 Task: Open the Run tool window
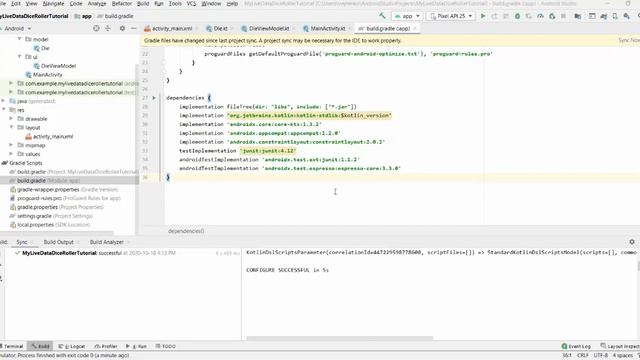(x=136, y=346)
